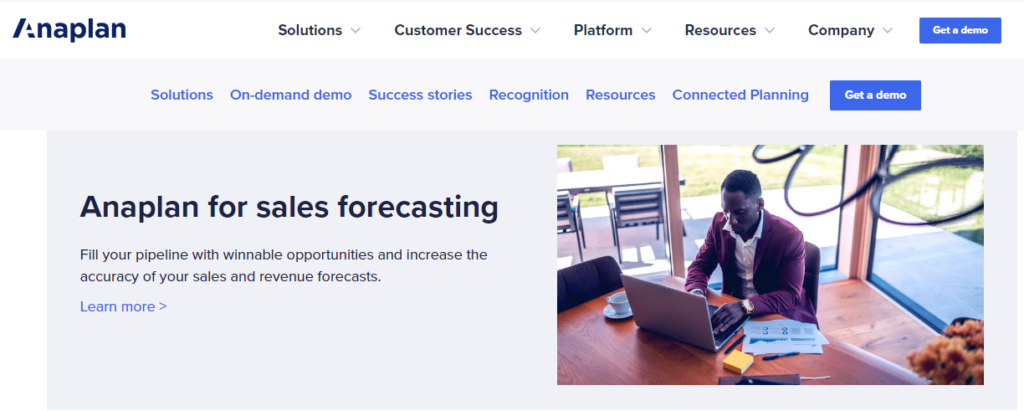Expand the Company dropdown chevron
Image resolution: width=1024 pixels, height=411 pixels.
[888, 31]
